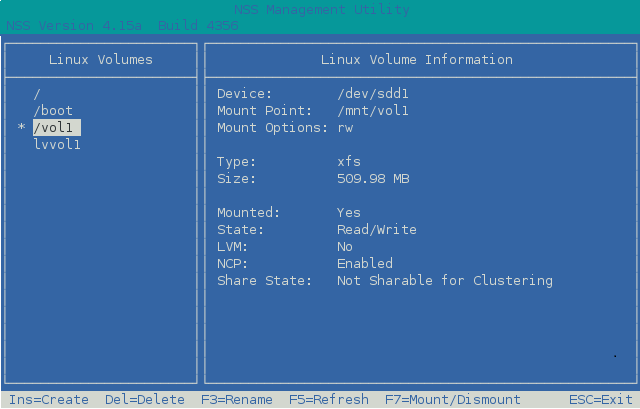Click the Size value 509.98 MB
Image resolution: width=640 pixels, height=409 pixels.
(x=373, y=178)
